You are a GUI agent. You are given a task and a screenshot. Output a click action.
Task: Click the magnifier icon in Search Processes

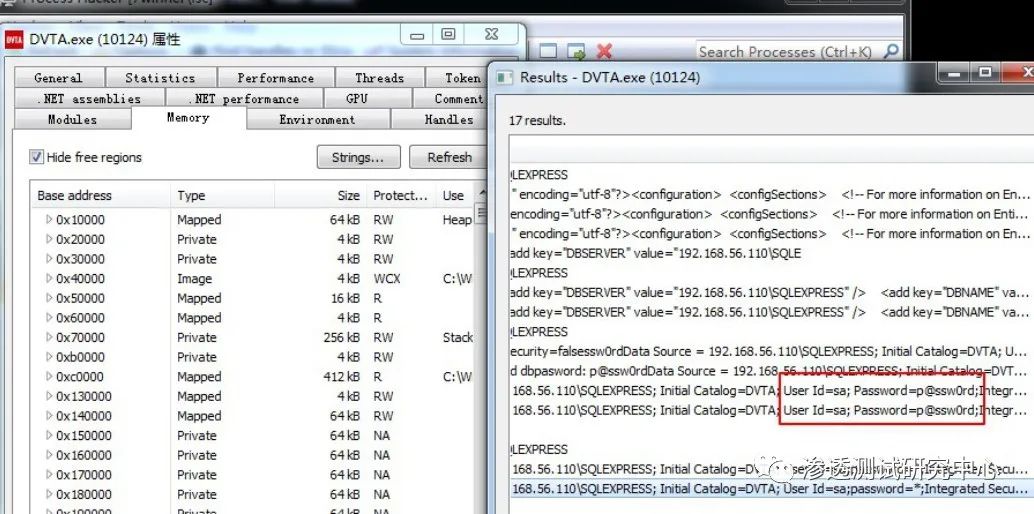point(891,51)
